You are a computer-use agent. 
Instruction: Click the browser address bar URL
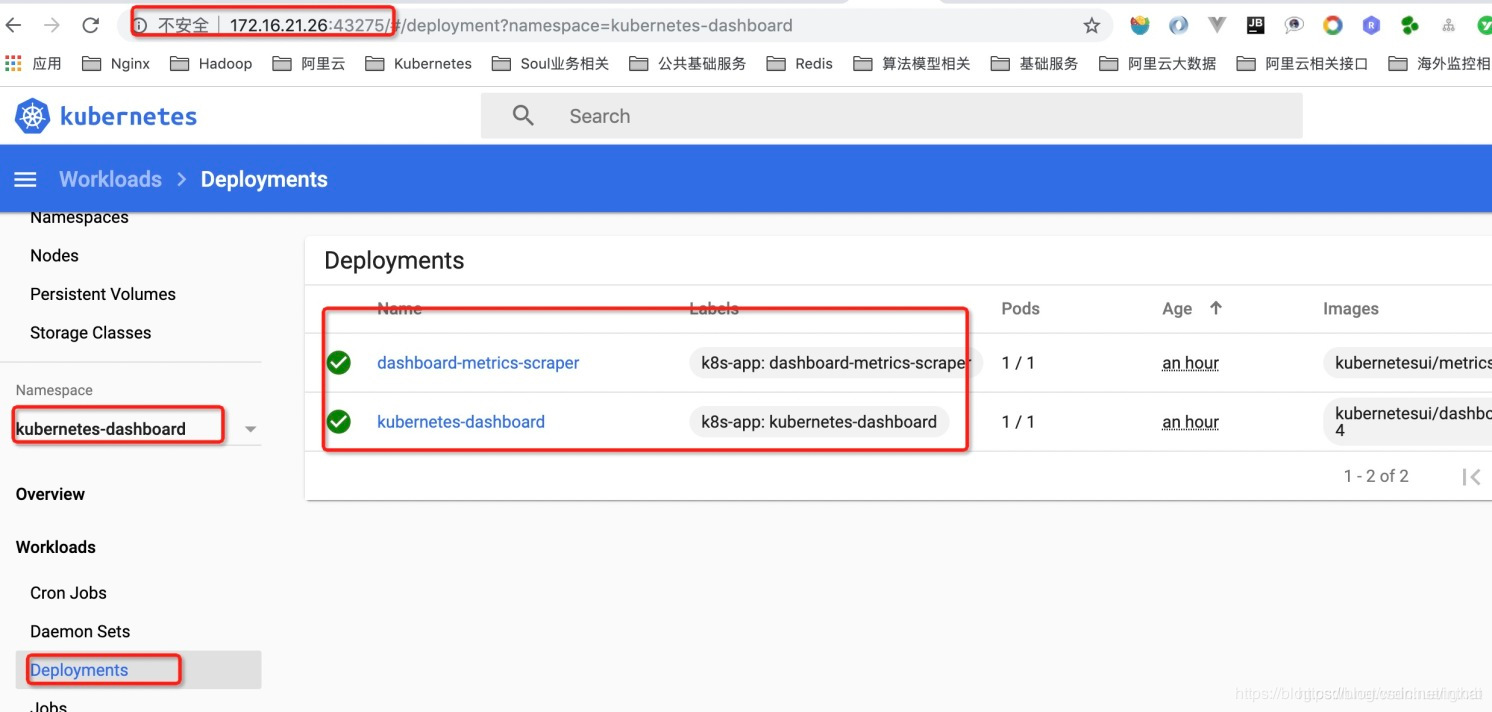(511, 25)
